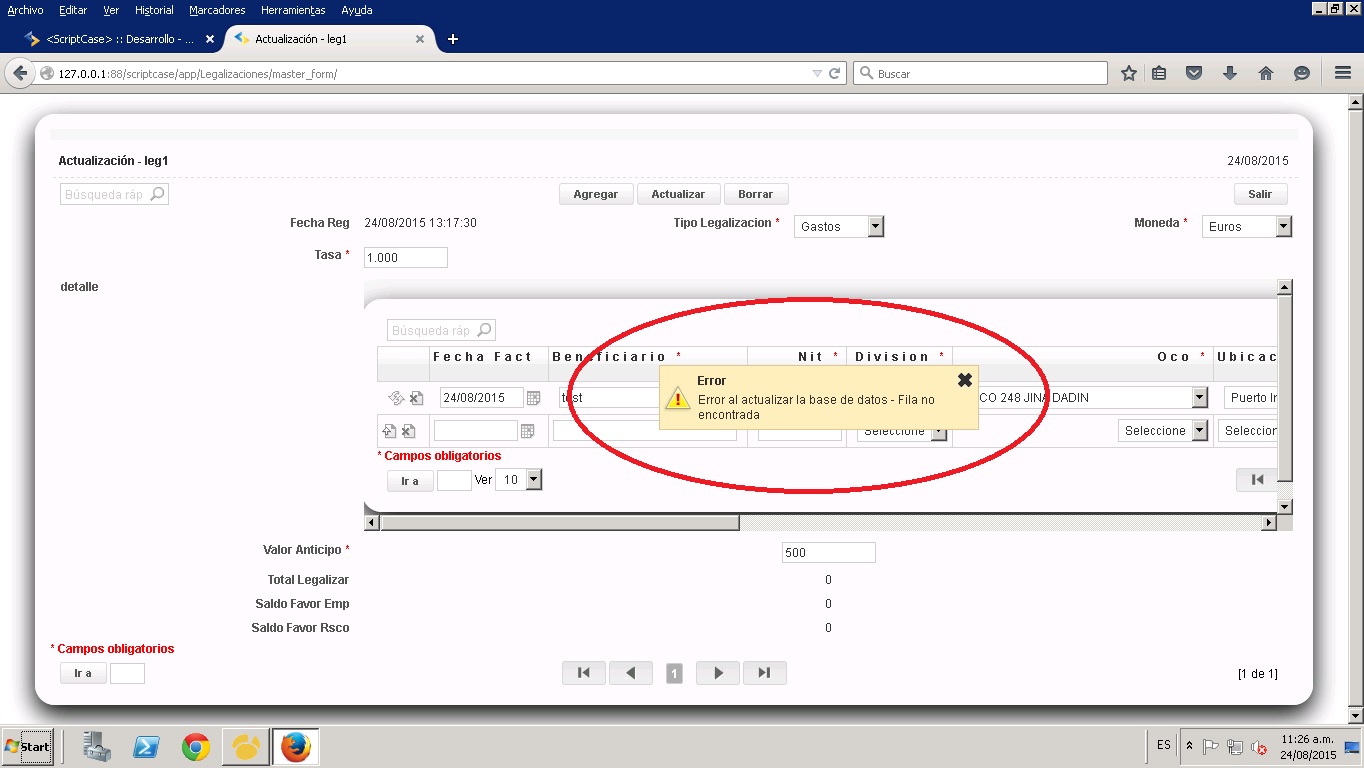Open the Herramientas menu
The image size is (1364, 768).
tap(293, 10)
